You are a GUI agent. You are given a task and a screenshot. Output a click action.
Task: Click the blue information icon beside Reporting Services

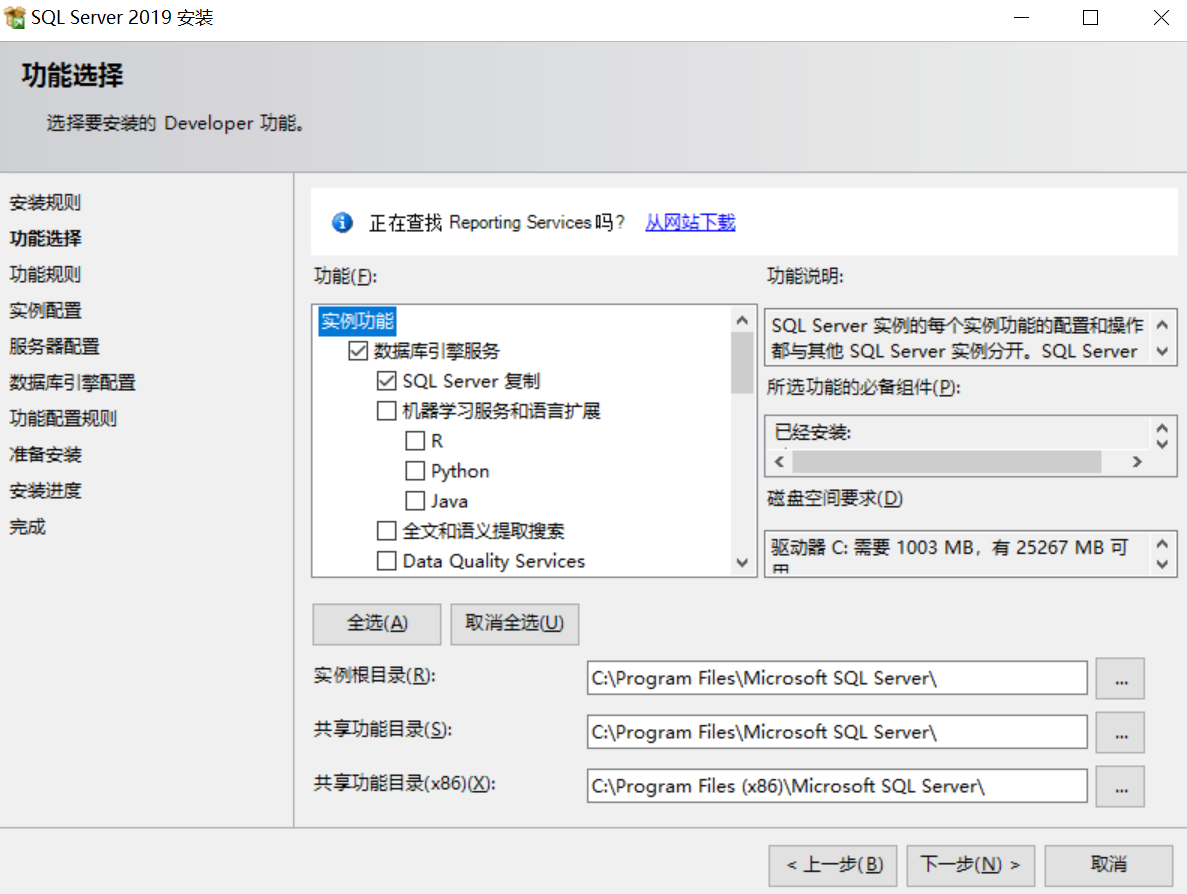tap(342, 223)
